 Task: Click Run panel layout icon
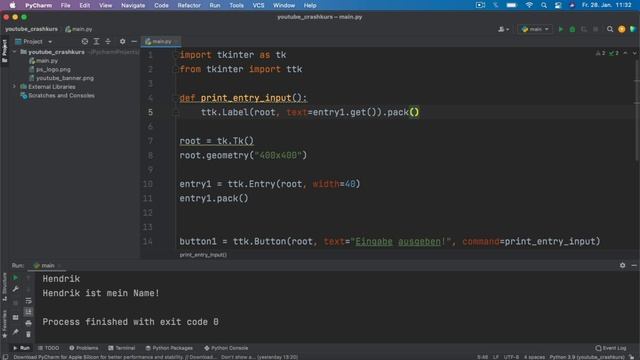16,317
